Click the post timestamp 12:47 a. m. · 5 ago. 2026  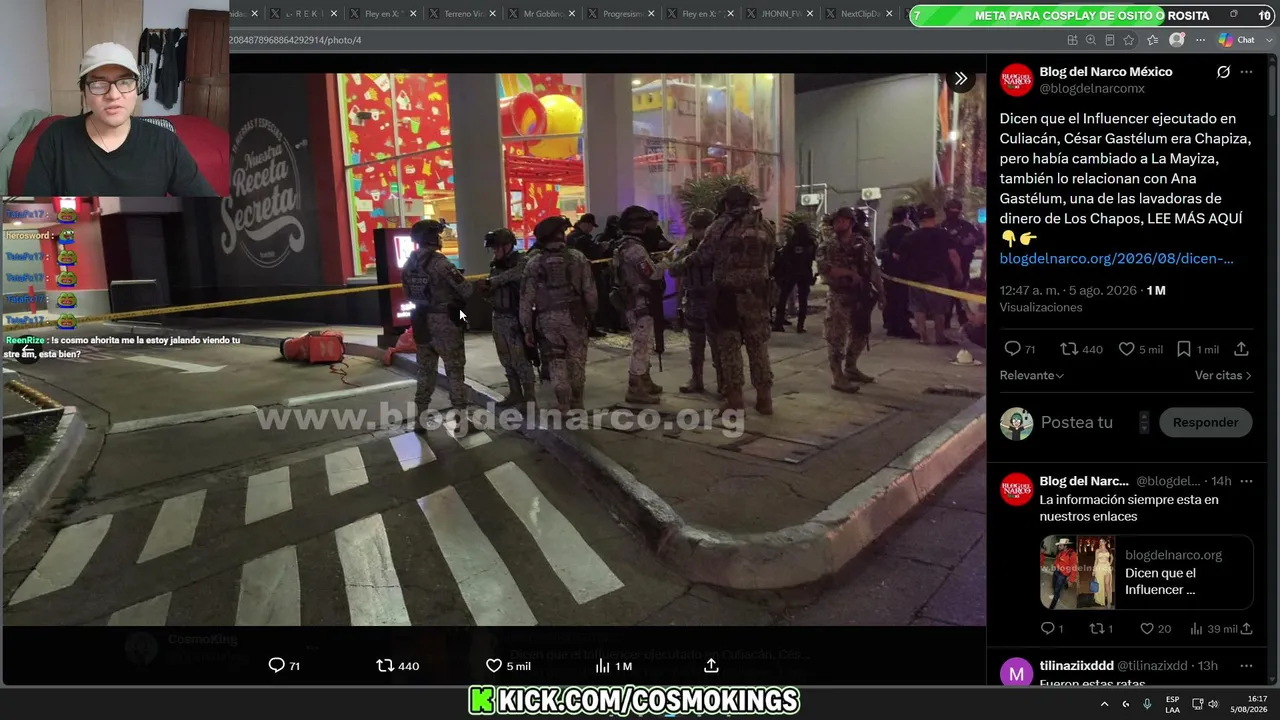[x=1068, y=290]
